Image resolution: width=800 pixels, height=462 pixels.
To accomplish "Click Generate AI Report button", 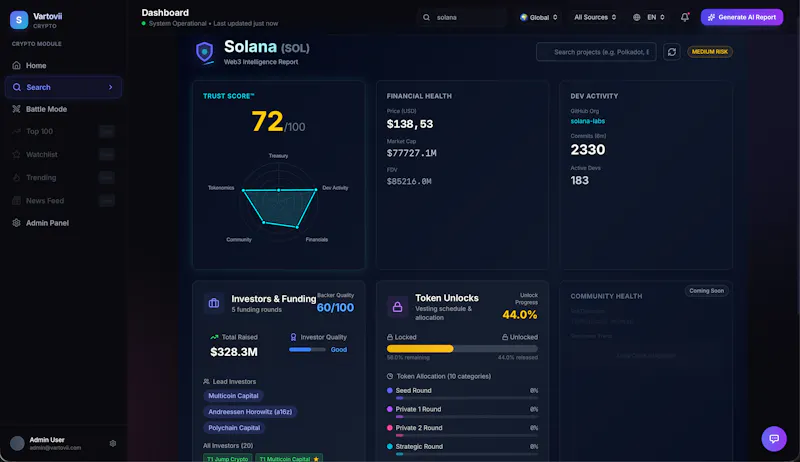I will click(742, 17).
